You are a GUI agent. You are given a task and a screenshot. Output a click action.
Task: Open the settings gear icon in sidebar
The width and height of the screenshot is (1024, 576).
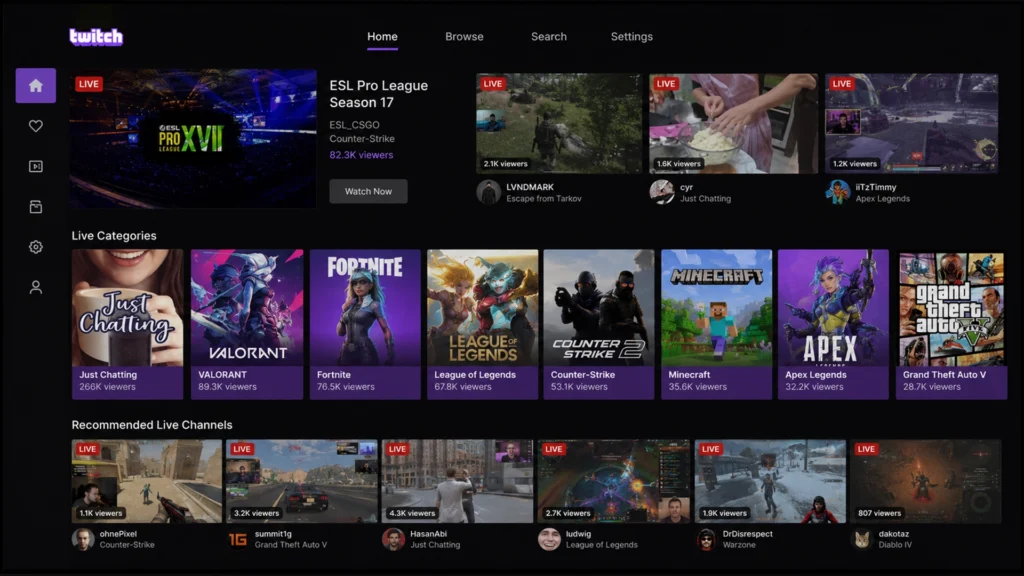[36, 247]
